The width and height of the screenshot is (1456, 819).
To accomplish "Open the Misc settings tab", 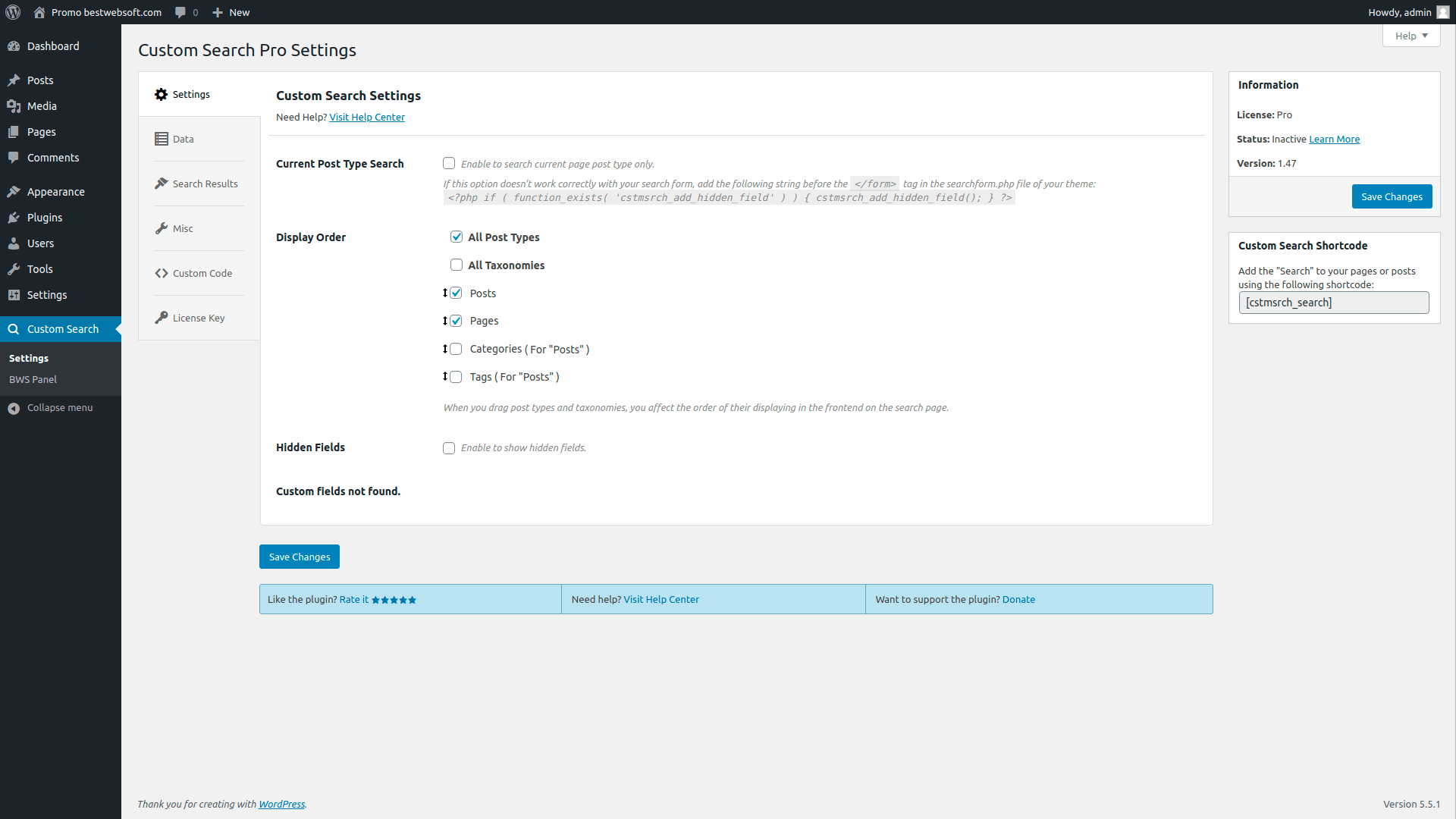I will click(183, 228).
